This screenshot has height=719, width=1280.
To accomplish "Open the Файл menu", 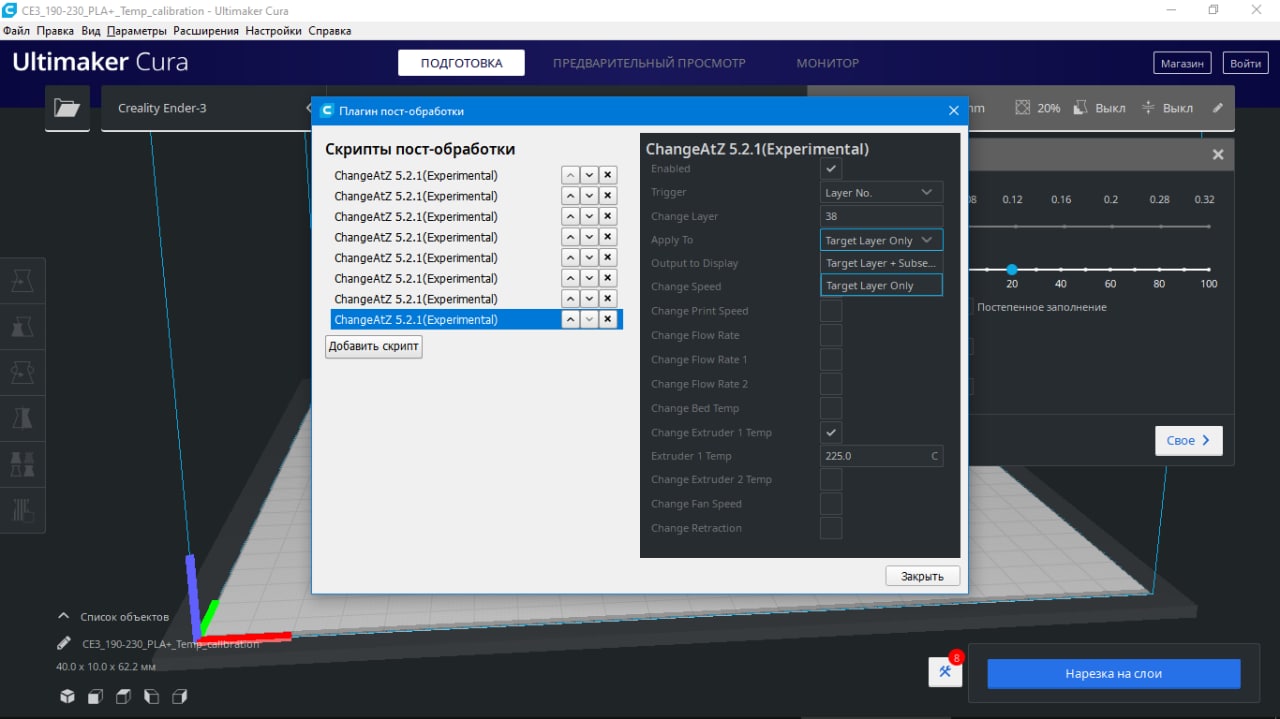I will [17, 31].
